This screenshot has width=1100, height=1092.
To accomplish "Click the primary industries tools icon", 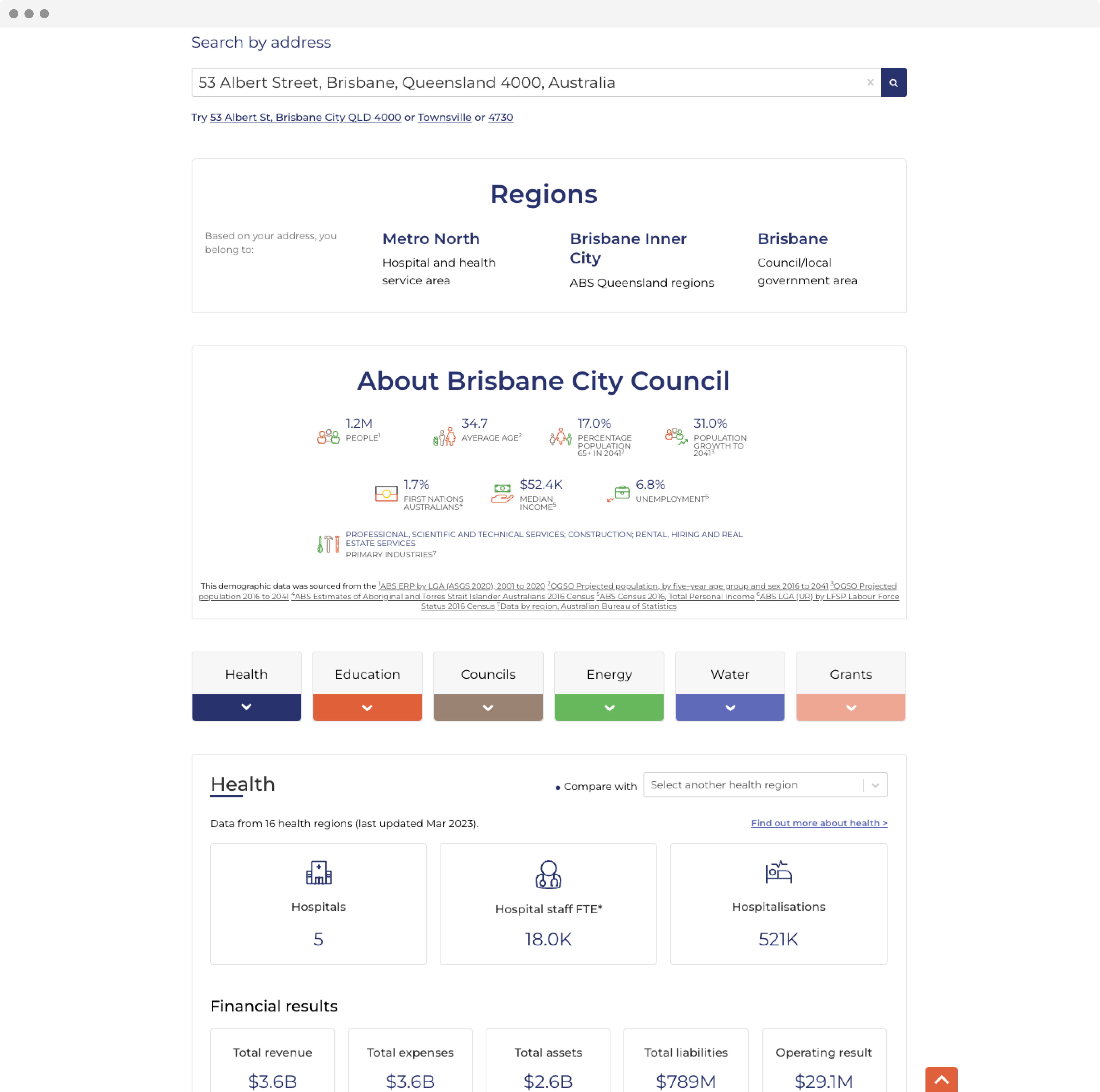I will click(x=328, y=544).
